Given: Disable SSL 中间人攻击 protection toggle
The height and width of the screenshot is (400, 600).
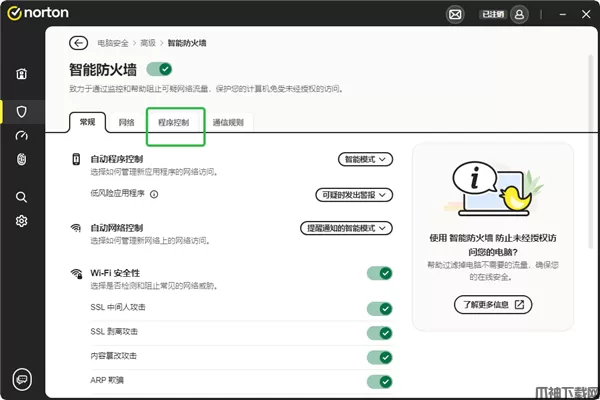Looking at the screenshot, I should tap(379, 309).
